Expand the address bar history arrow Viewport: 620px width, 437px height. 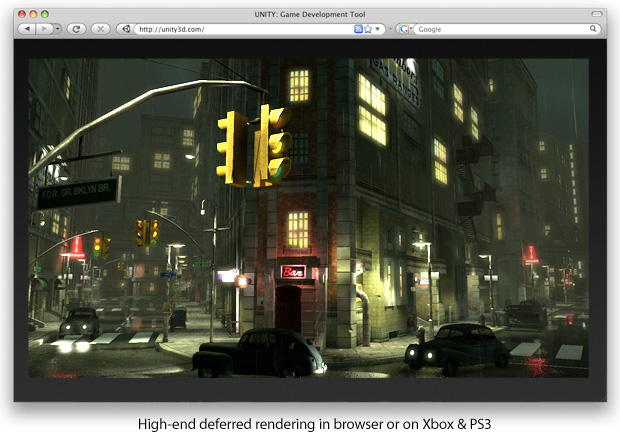[x=378, y=29]
